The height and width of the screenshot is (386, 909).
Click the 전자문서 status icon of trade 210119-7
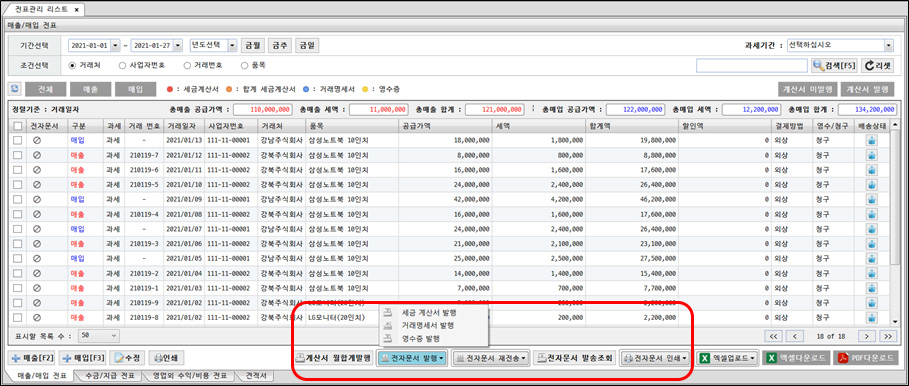click(x=37, y=155)
